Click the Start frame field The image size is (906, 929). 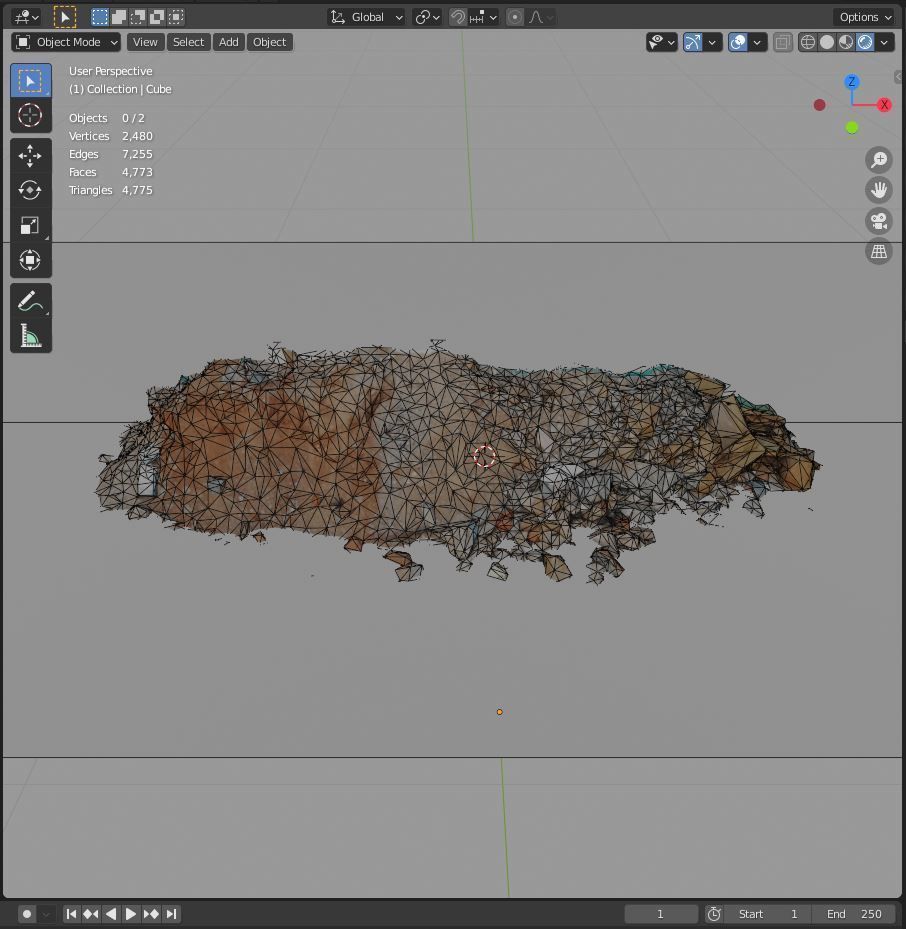(767, 914)
